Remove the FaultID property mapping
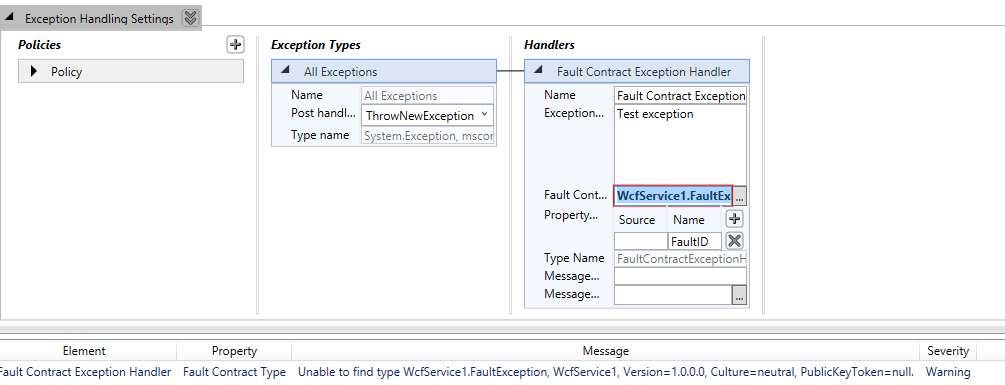 tap(735, 242)
